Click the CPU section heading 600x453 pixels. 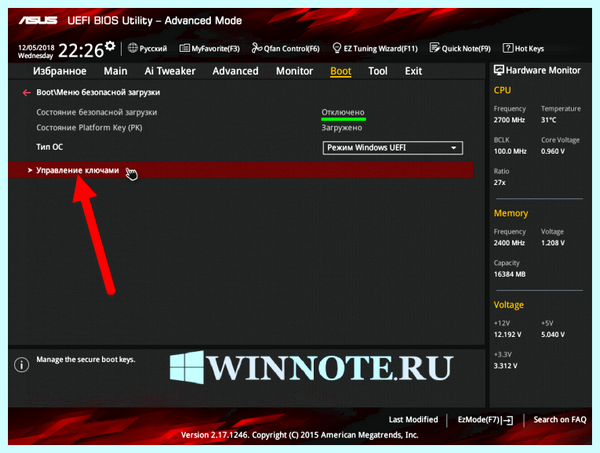(502, 90)
